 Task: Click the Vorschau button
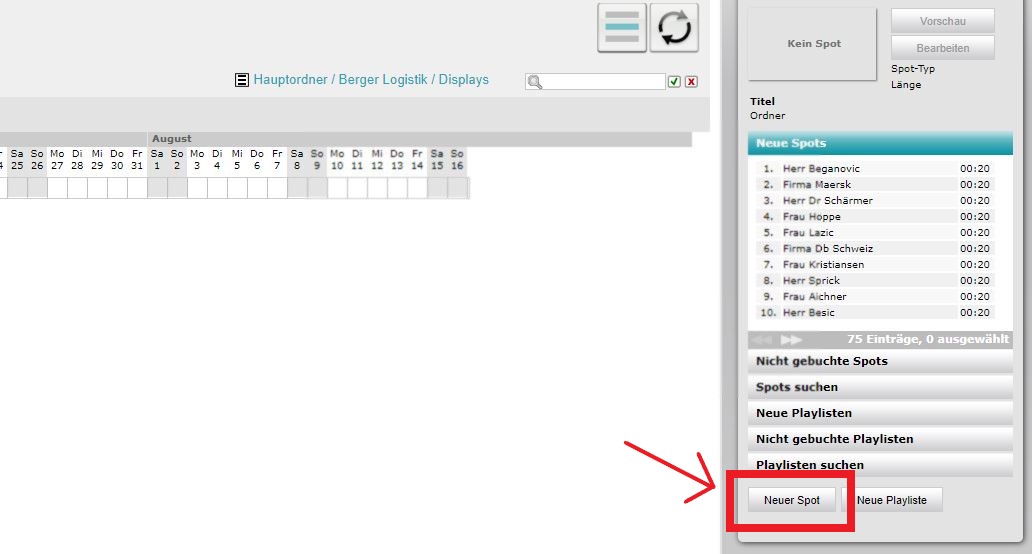point(942,21)
